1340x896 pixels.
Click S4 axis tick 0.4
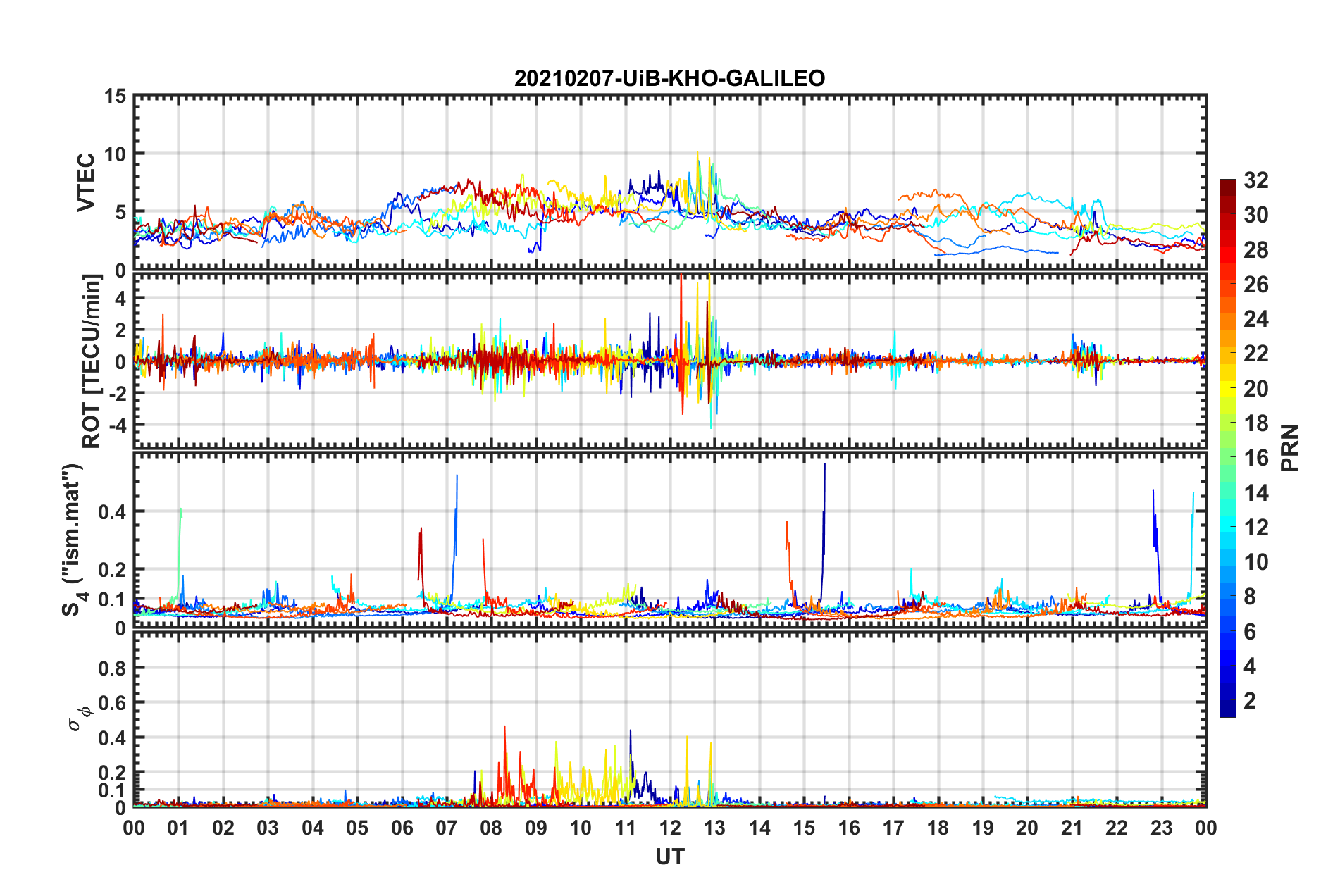[112, 512]
